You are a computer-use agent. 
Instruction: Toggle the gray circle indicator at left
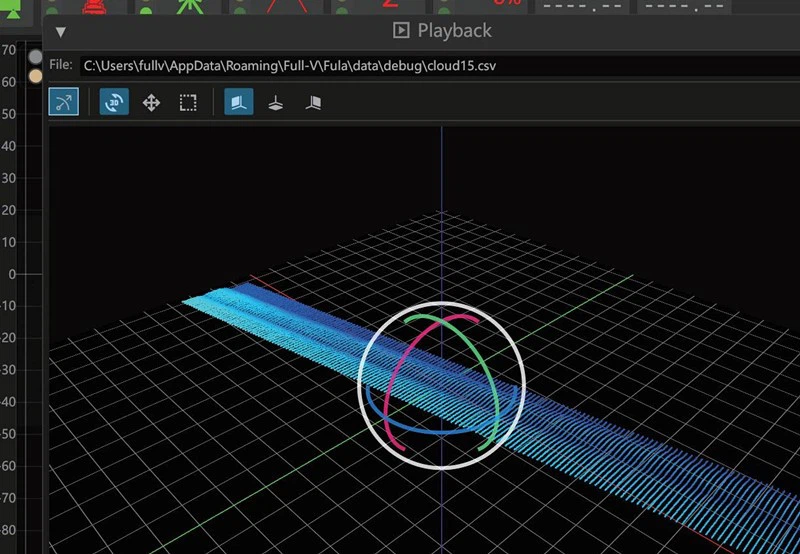36,57
